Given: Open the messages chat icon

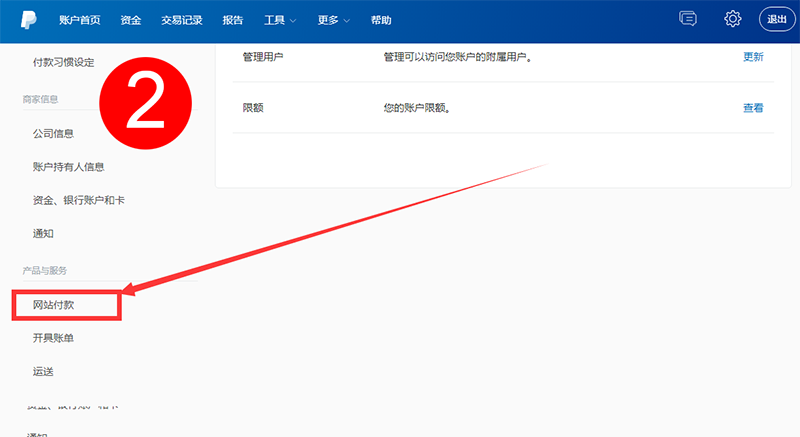Looking at the screenshot, I should tap(687, 19).
